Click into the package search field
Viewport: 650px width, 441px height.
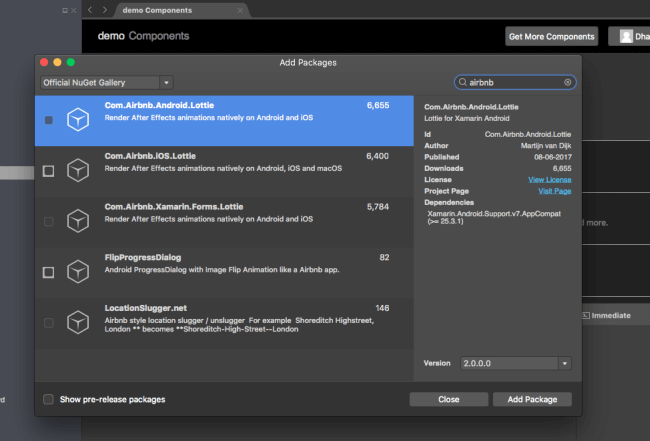(x=515, y=83)
